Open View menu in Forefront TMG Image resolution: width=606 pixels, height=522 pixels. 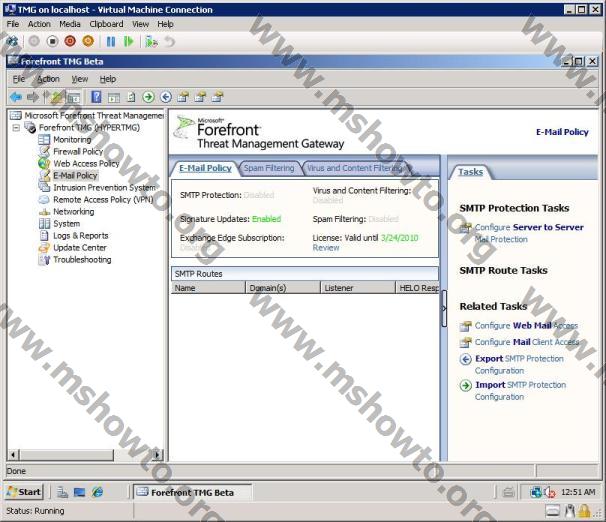80,79
